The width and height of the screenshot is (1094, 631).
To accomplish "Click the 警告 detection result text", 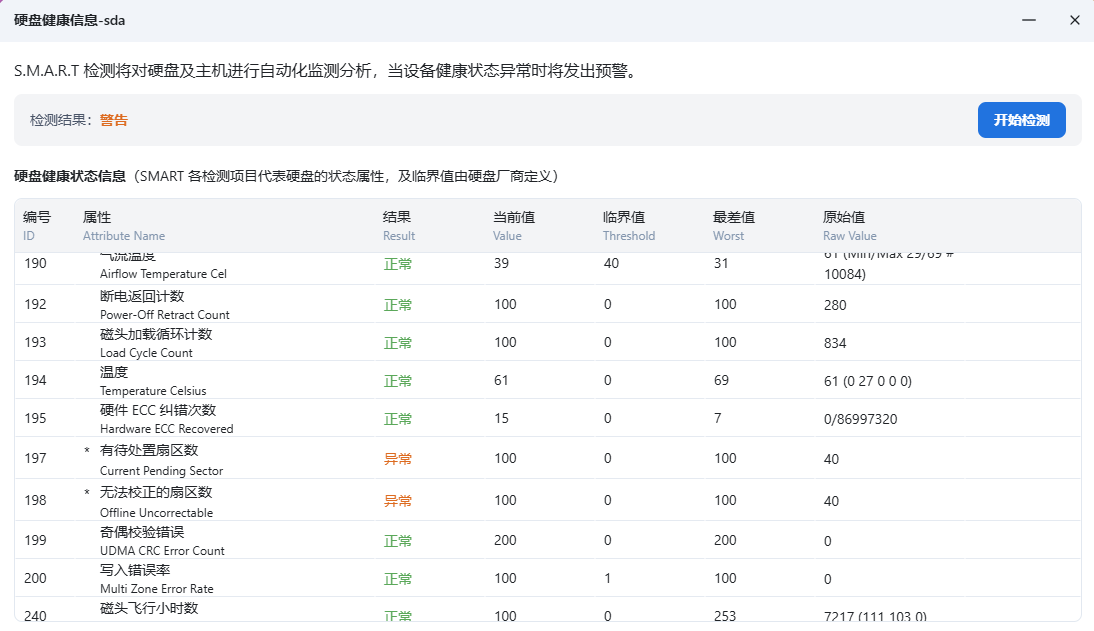I will click(114, 120).
